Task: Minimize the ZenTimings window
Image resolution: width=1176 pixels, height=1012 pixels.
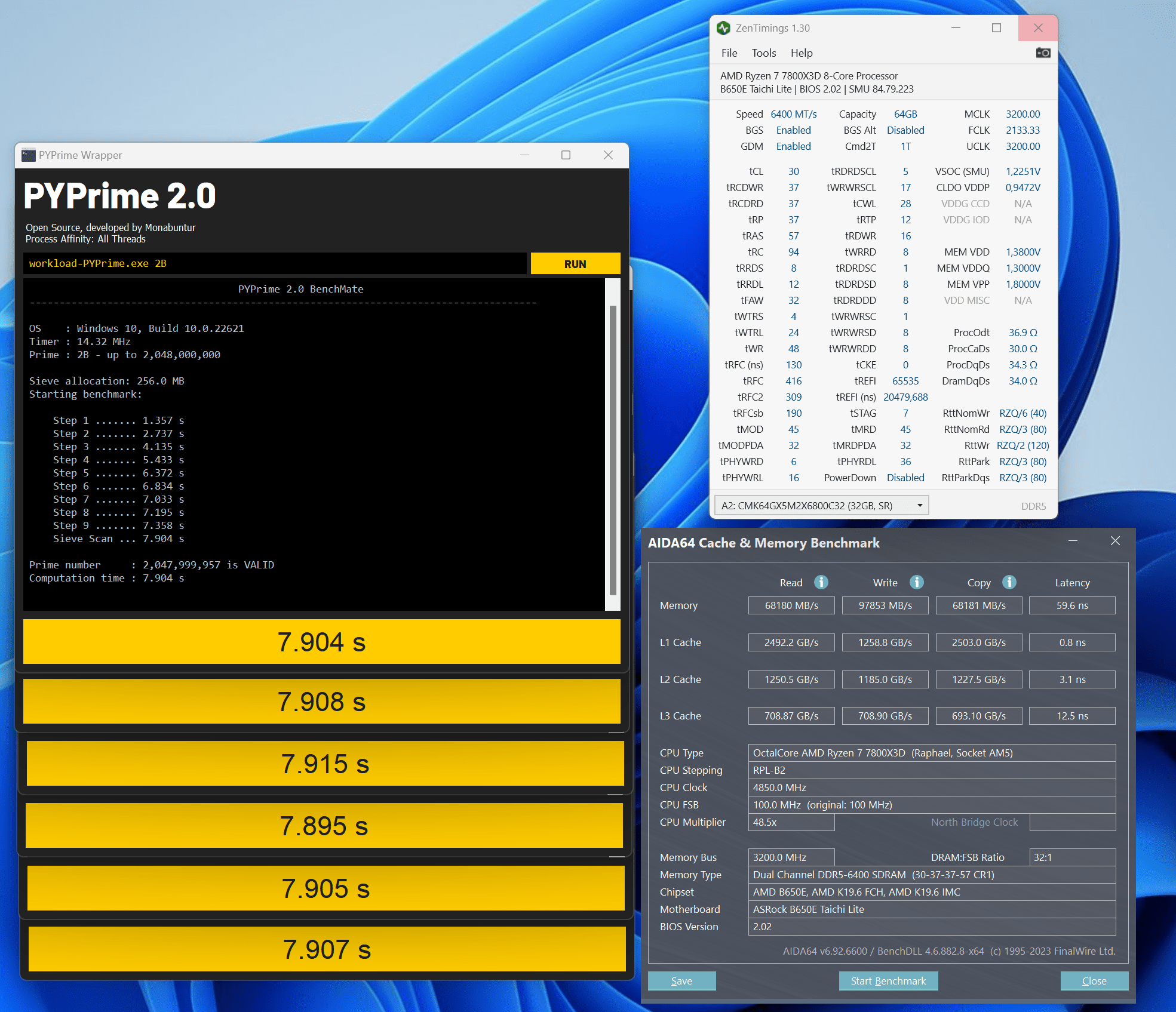Action: (956, 28)
